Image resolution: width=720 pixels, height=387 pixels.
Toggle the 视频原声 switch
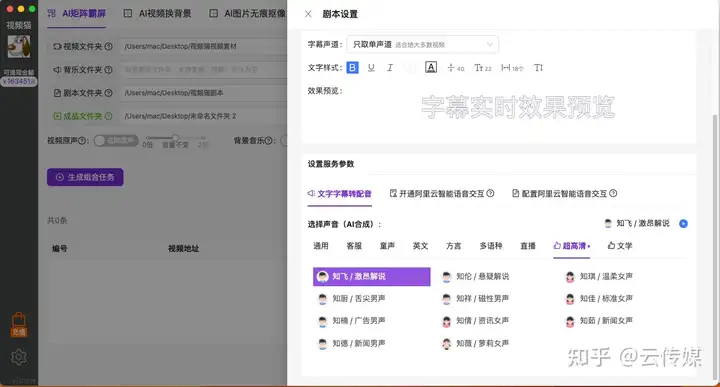(116, 140)
